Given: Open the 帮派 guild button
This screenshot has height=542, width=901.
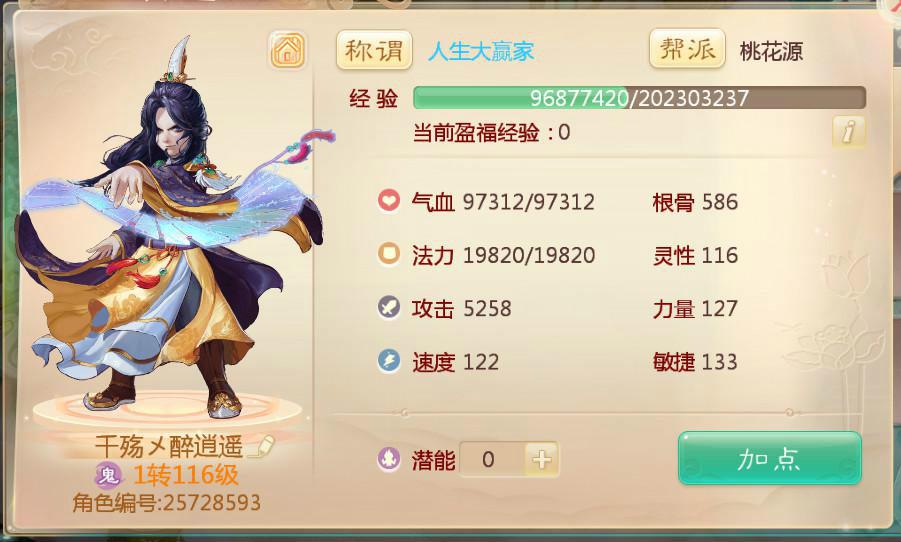Looking at the screenshot, I should click(x=687, y=49).
